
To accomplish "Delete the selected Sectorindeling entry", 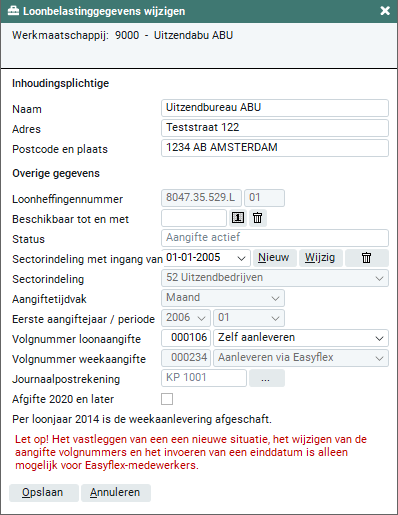I will (366, 258).
